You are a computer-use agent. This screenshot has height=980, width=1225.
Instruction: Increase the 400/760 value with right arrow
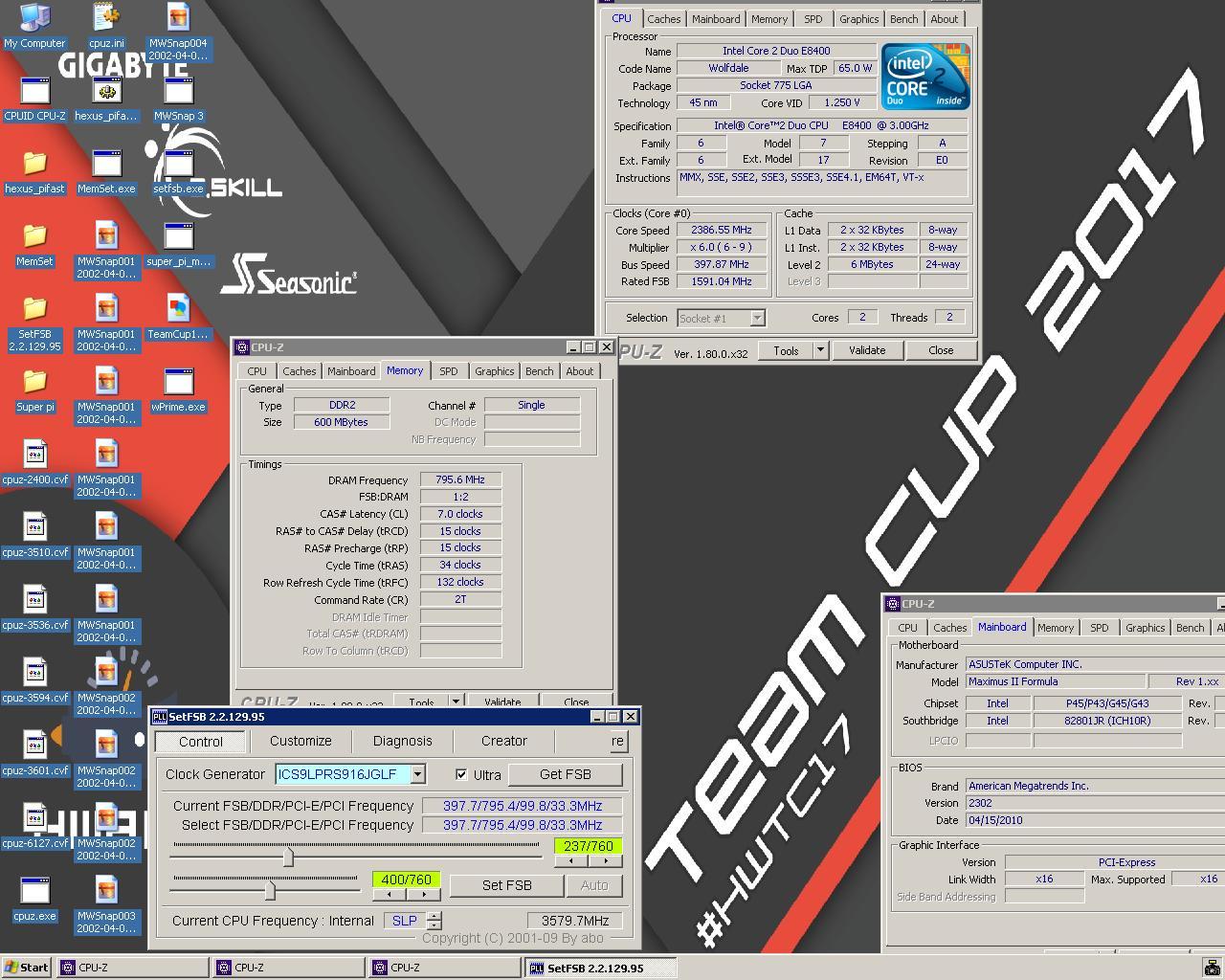pyautogui.click(x=423, y=894)
